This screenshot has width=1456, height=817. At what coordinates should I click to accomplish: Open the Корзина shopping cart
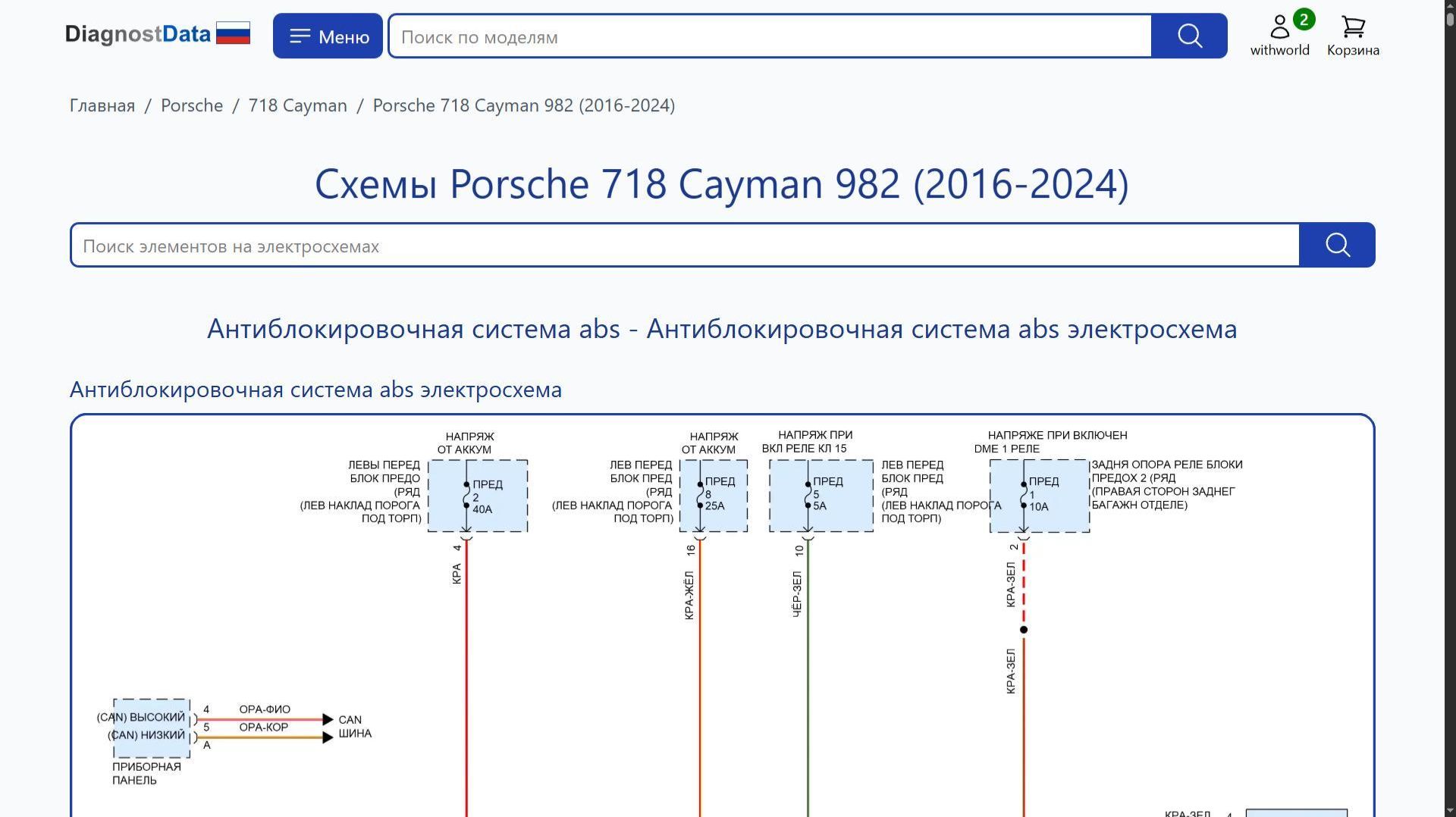click(1353, 36)
